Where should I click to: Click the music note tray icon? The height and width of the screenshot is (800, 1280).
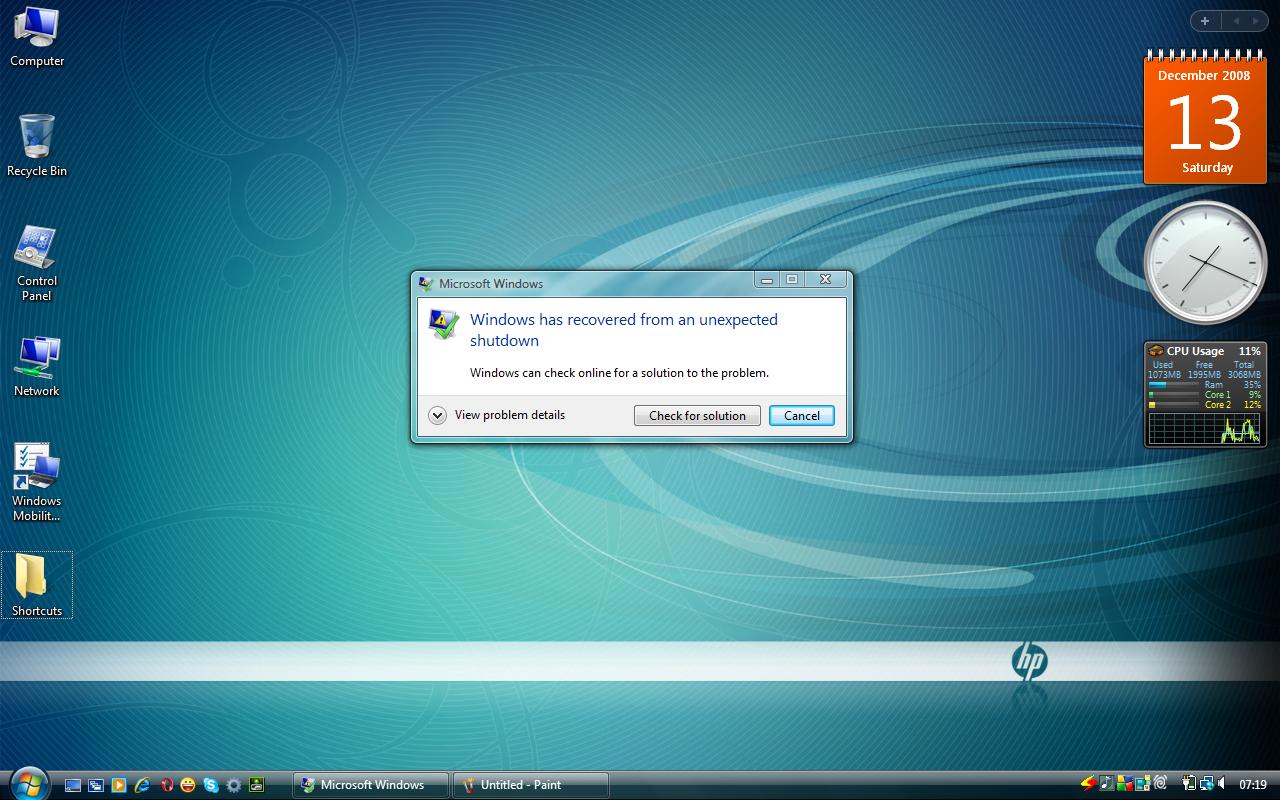click(1107, 783)
